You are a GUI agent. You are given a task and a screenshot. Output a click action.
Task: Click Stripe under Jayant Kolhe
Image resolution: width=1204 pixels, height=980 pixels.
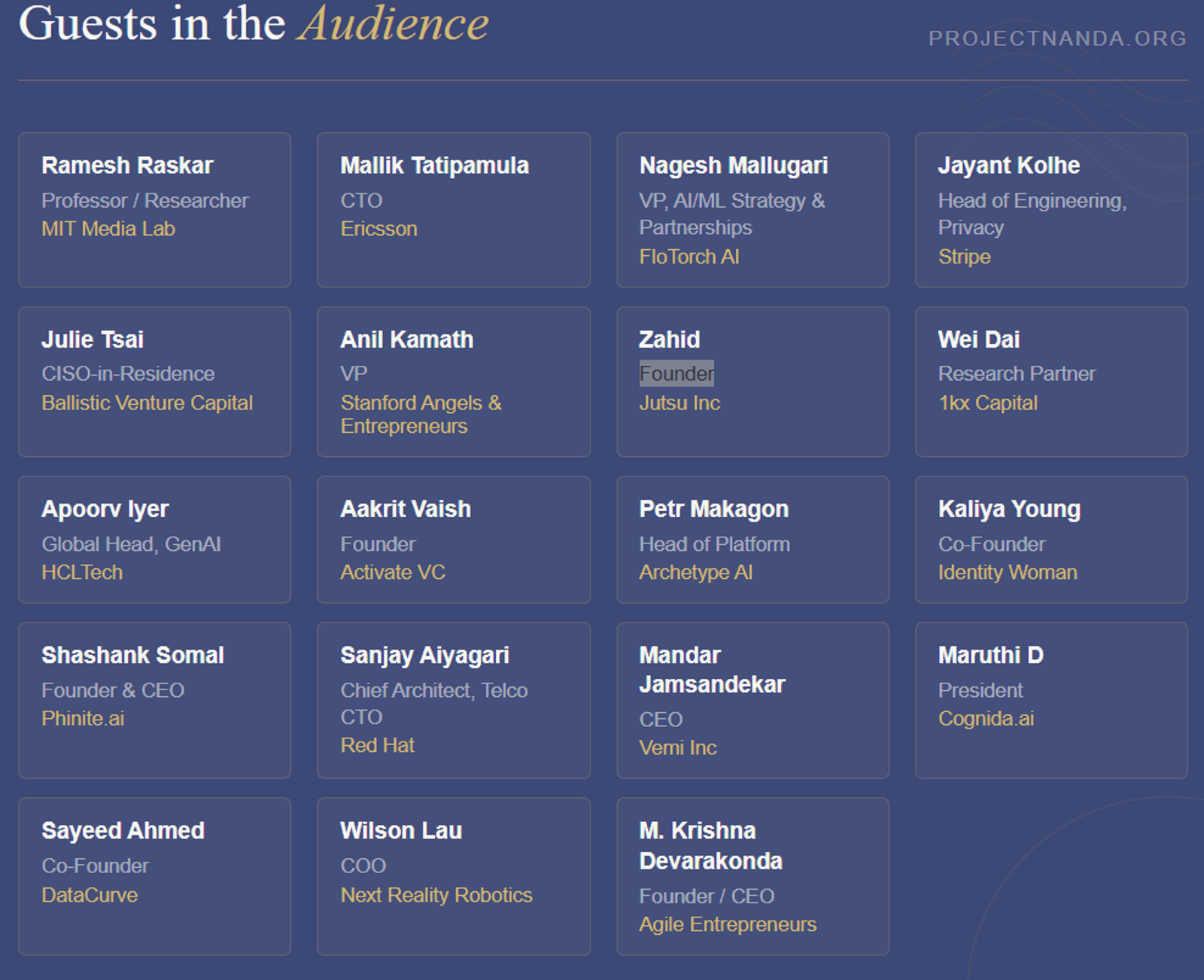click(x=964, y=257)
